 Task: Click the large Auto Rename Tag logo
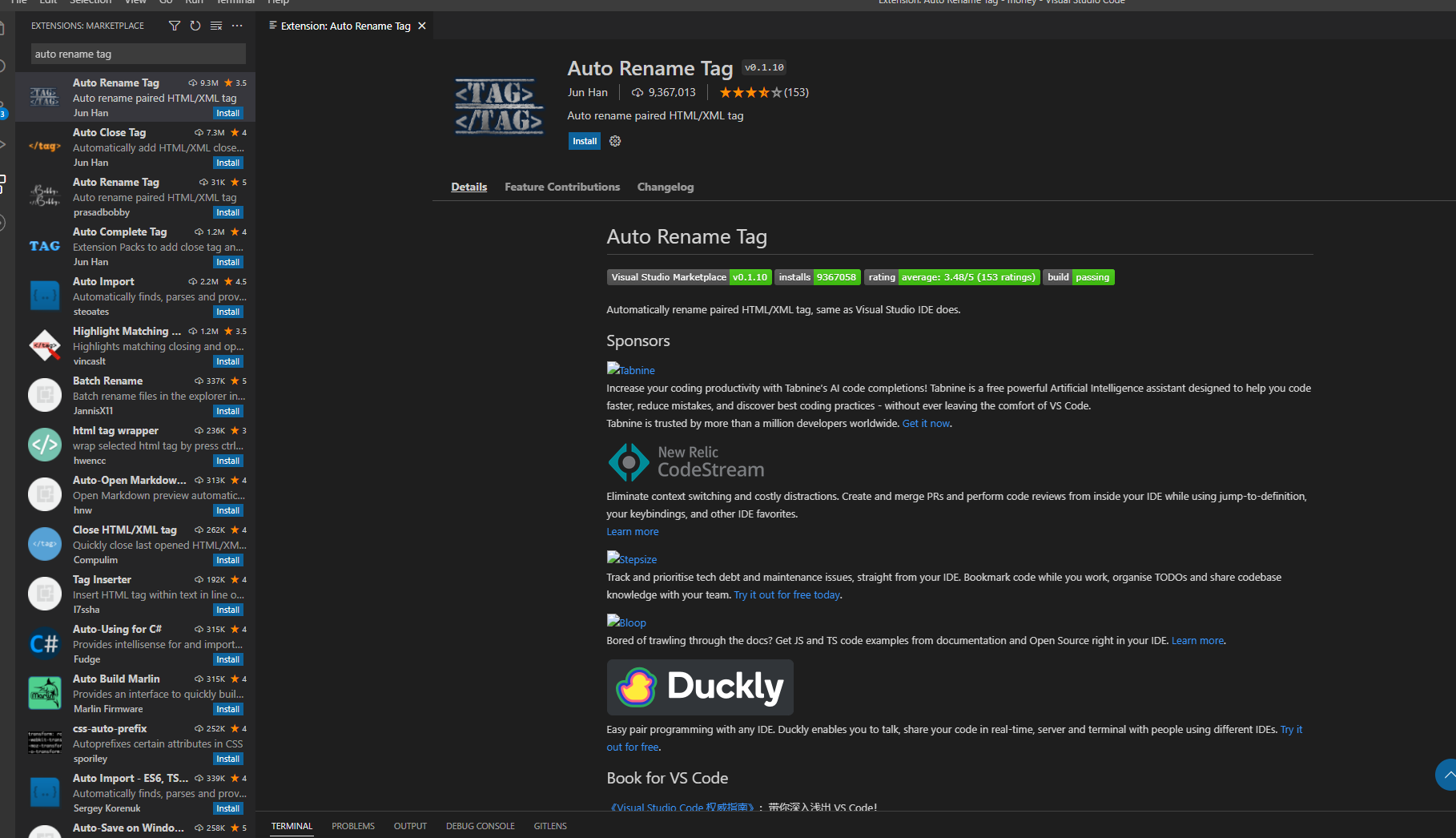pos(499,105)
